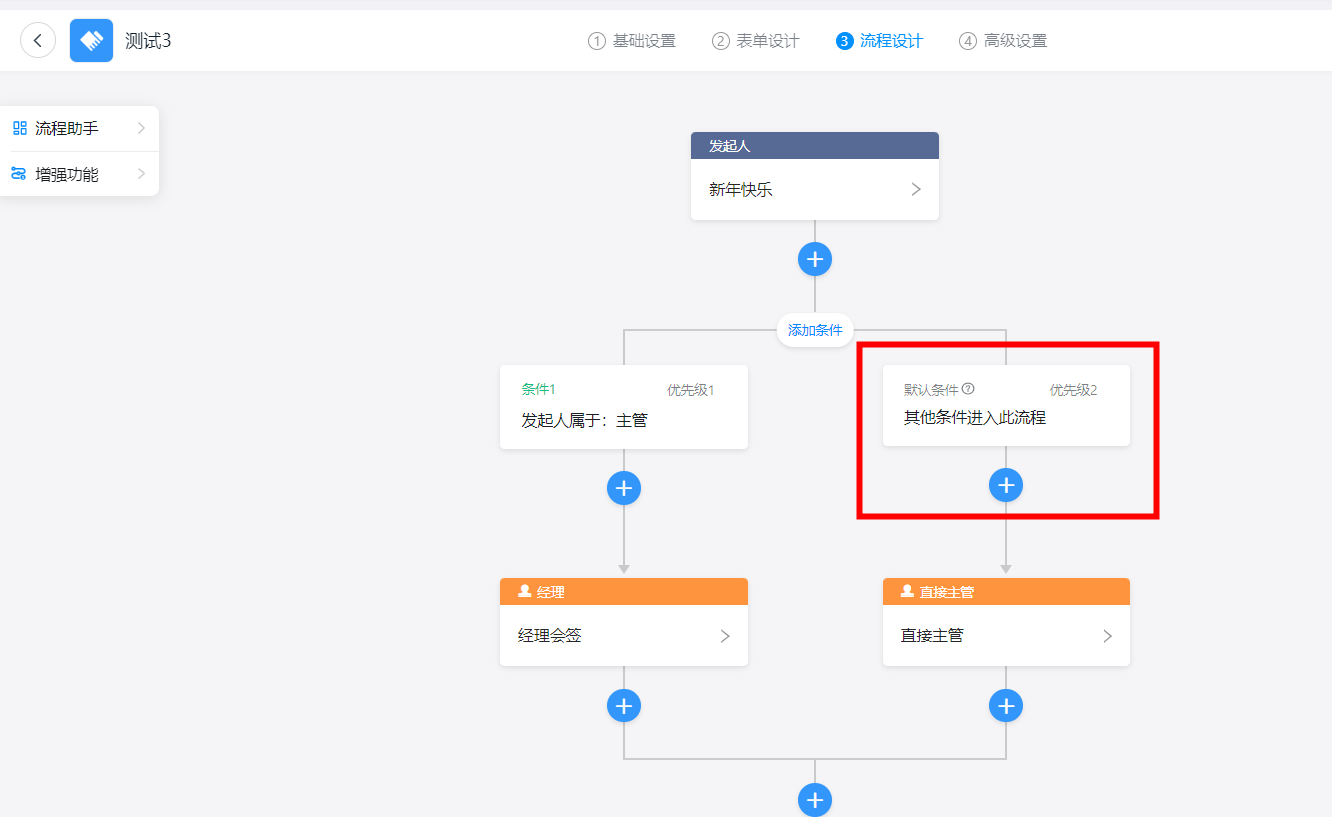The width and height of the screenshot is (1332, 817).
Task: Click the 优先级2 label
Action: pos(1073,390)
